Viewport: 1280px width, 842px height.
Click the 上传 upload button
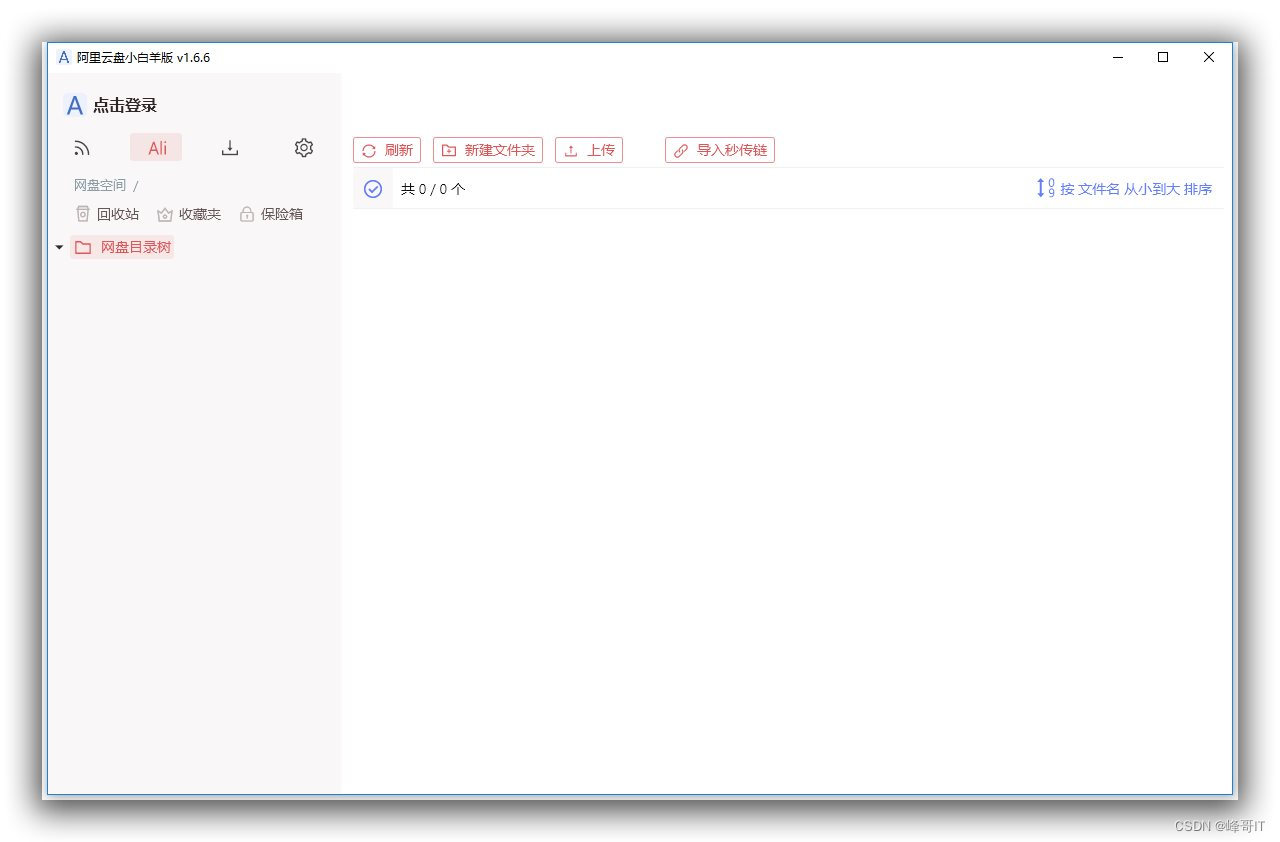[x=589, y=150]
